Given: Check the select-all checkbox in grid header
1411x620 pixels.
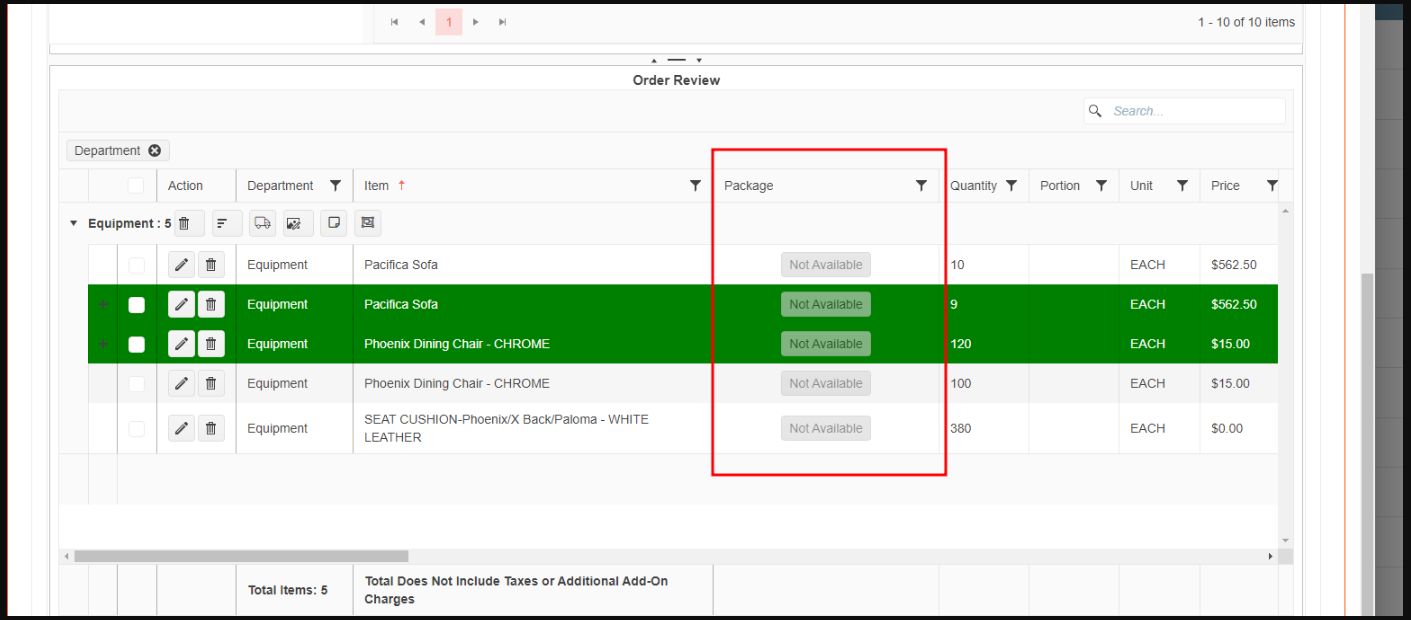Looking at the screenshot, I should (x=136, y=186).
